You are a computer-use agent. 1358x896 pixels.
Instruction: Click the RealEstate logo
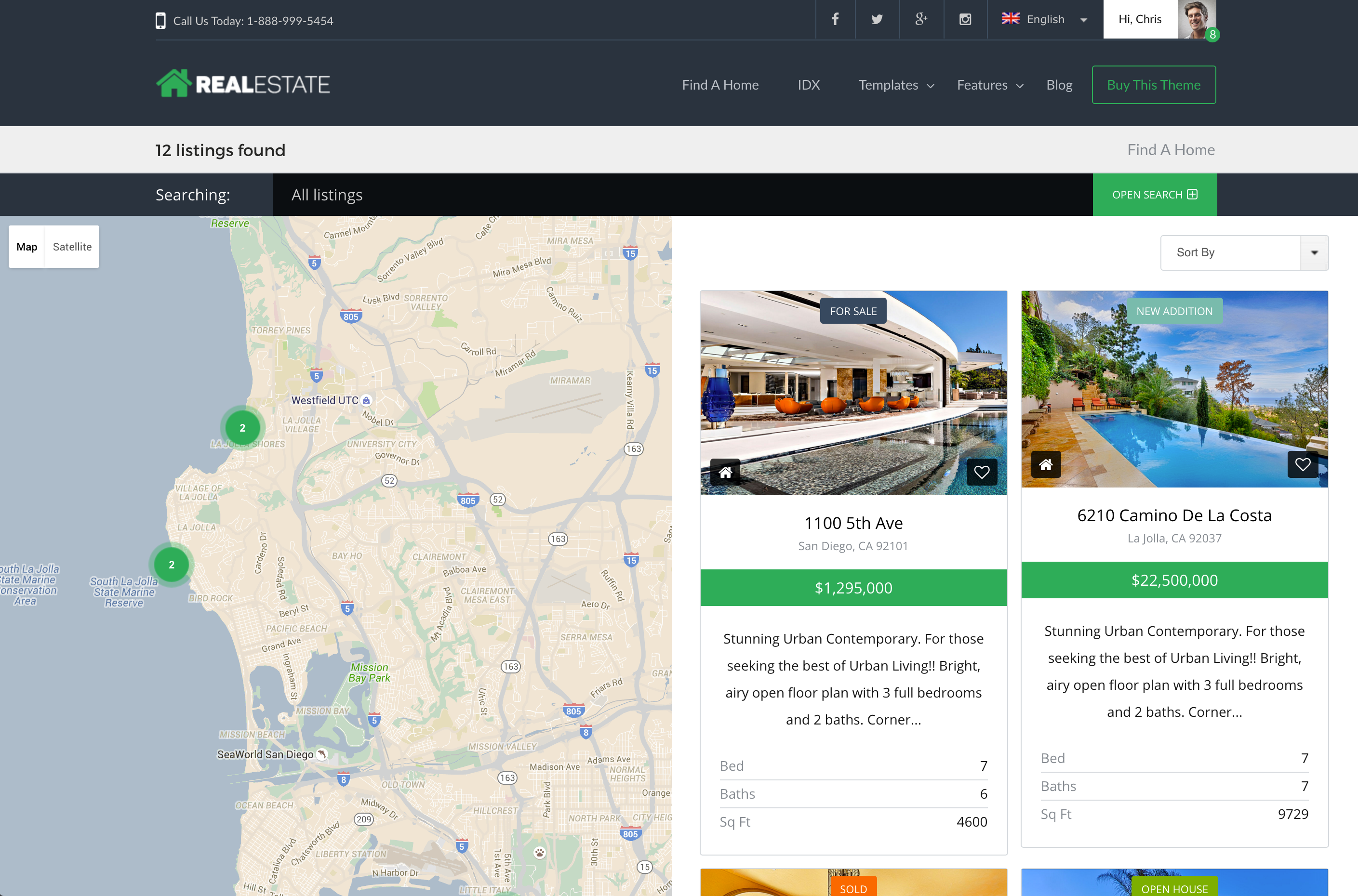point(243,84)
